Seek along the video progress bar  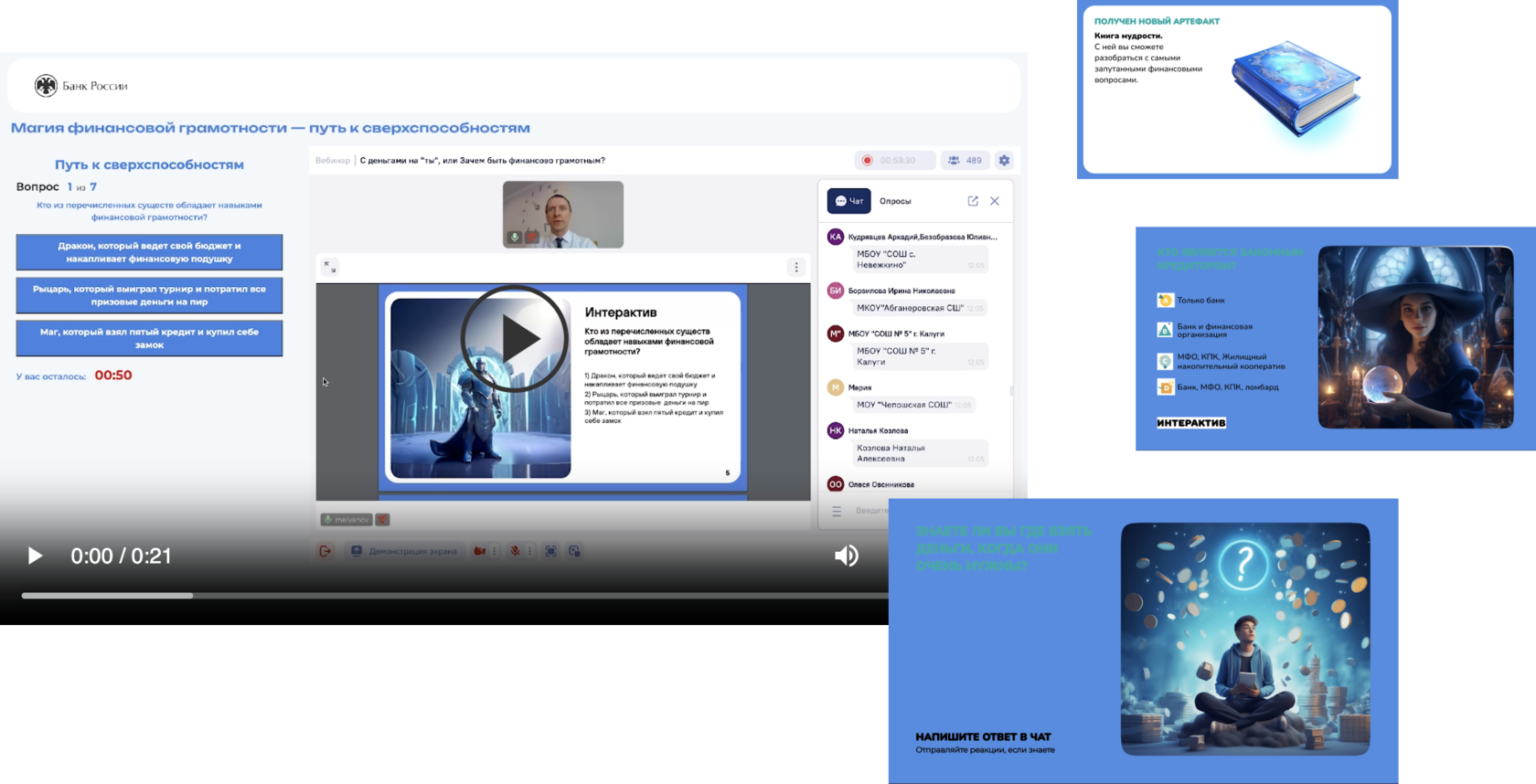tap(454, 596)
